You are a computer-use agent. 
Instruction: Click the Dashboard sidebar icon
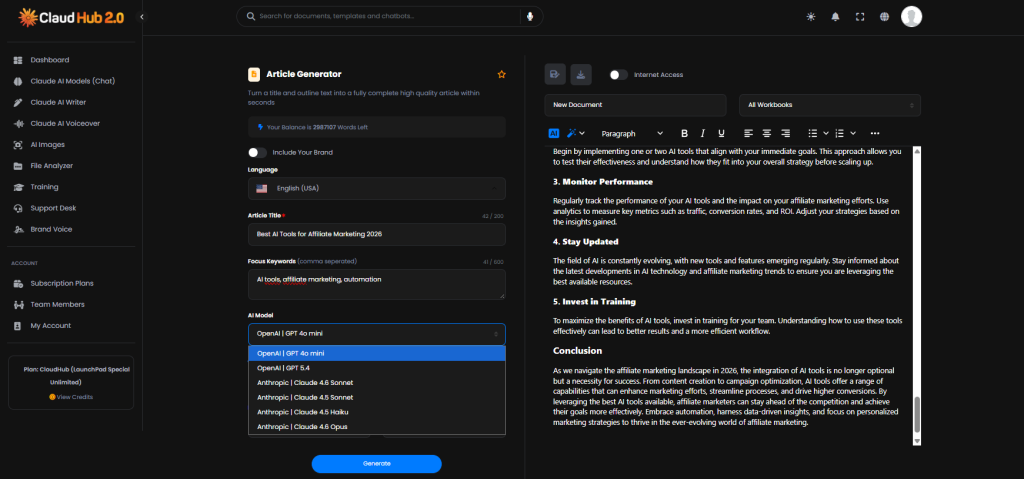point(18,60)
